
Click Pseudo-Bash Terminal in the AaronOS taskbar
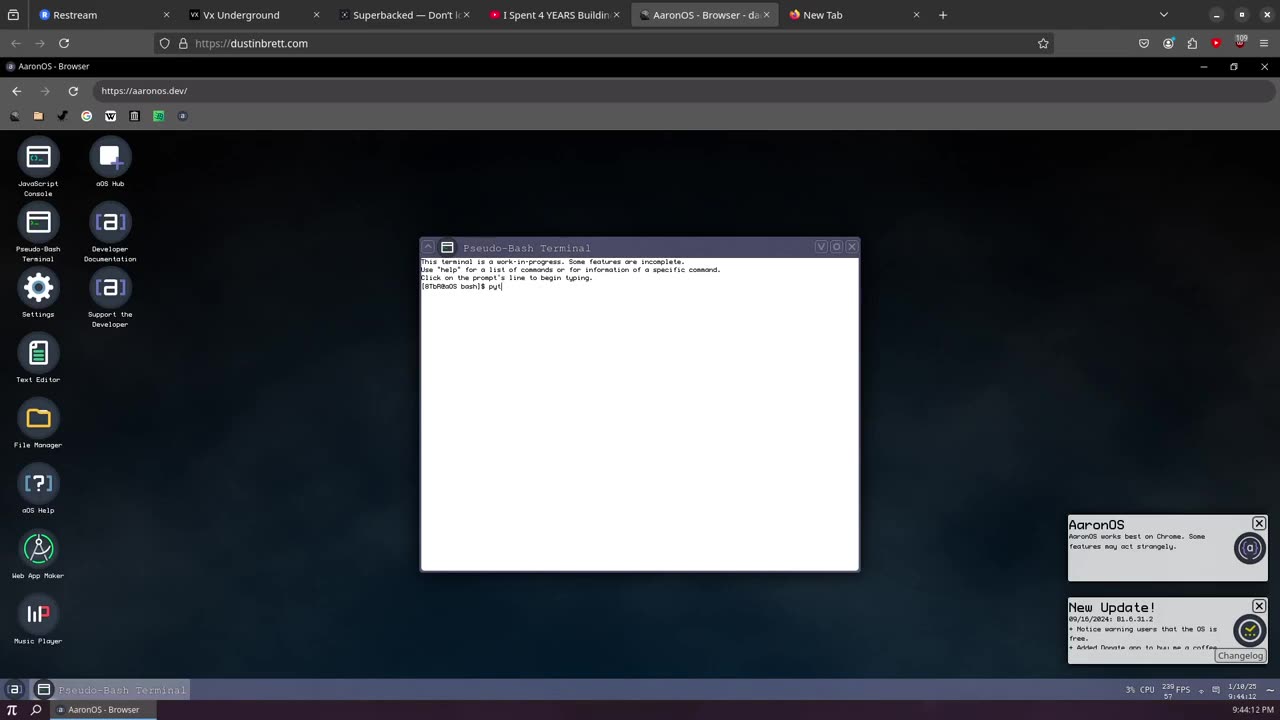(110, 690)
